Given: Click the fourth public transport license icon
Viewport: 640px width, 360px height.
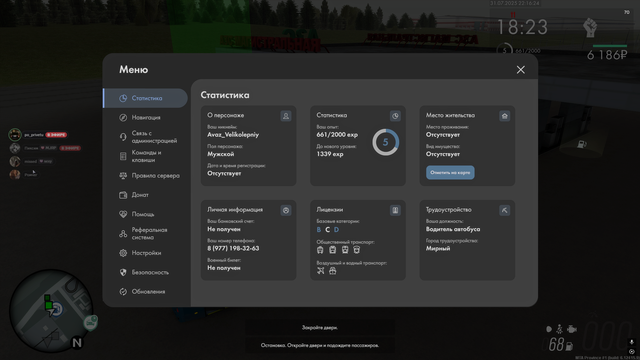Looking at the screenshot, I should 357,250.
